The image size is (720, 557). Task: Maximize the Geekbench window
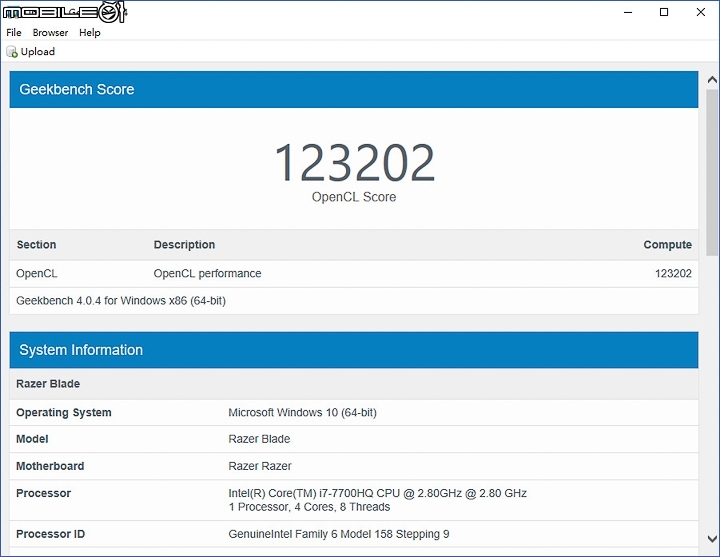pos(664,12)
